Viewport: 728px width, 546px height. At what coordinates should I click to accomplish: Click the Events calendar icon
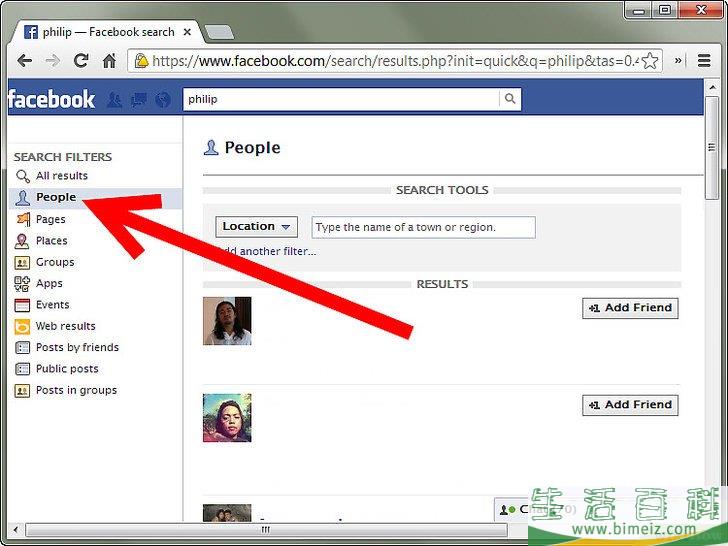pos(22,305)
